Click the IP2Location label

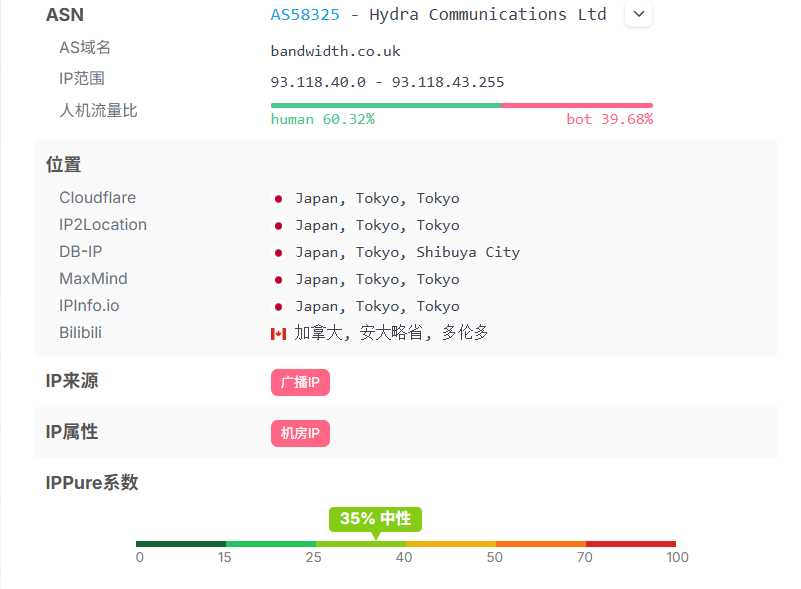pos(103,225)
